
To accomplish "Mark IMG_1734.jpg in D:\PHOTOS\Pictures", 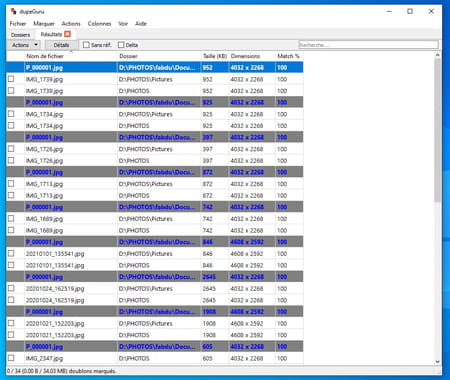I will [11, 114].
